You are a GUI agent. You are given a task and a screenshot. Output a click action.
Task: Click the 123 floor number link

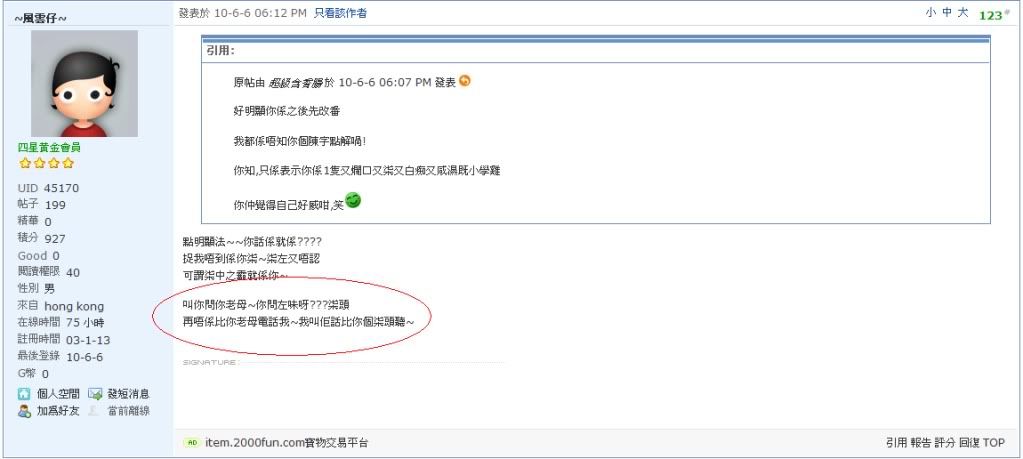[992, 15]
